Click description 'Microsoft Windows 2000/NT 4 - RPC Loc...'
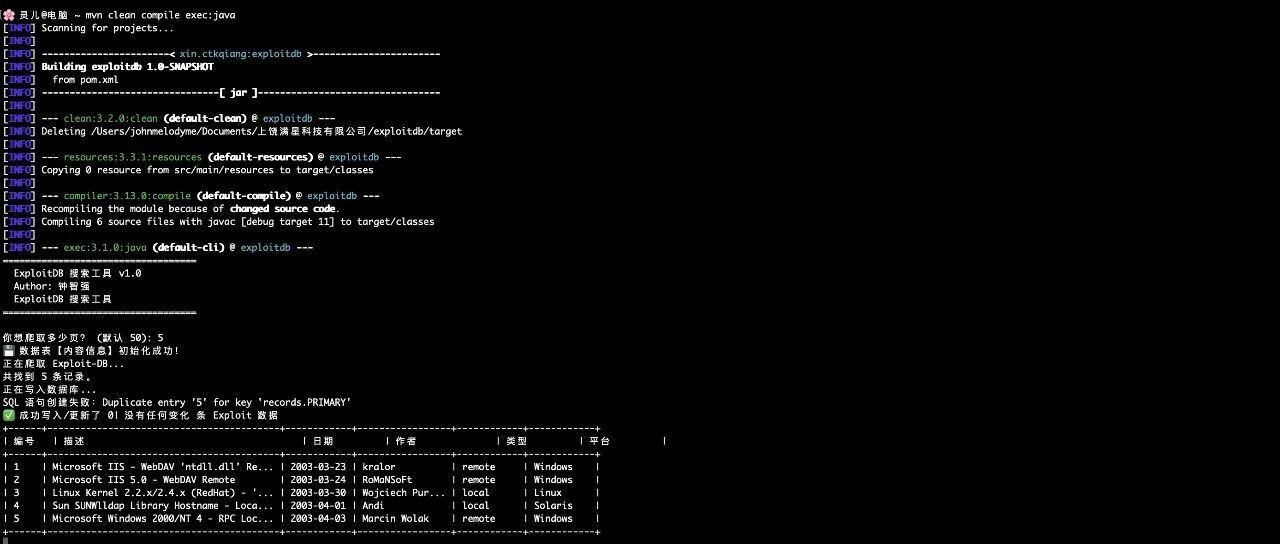Viewport: 1280px width, 544px height. (x=163, y=519)
